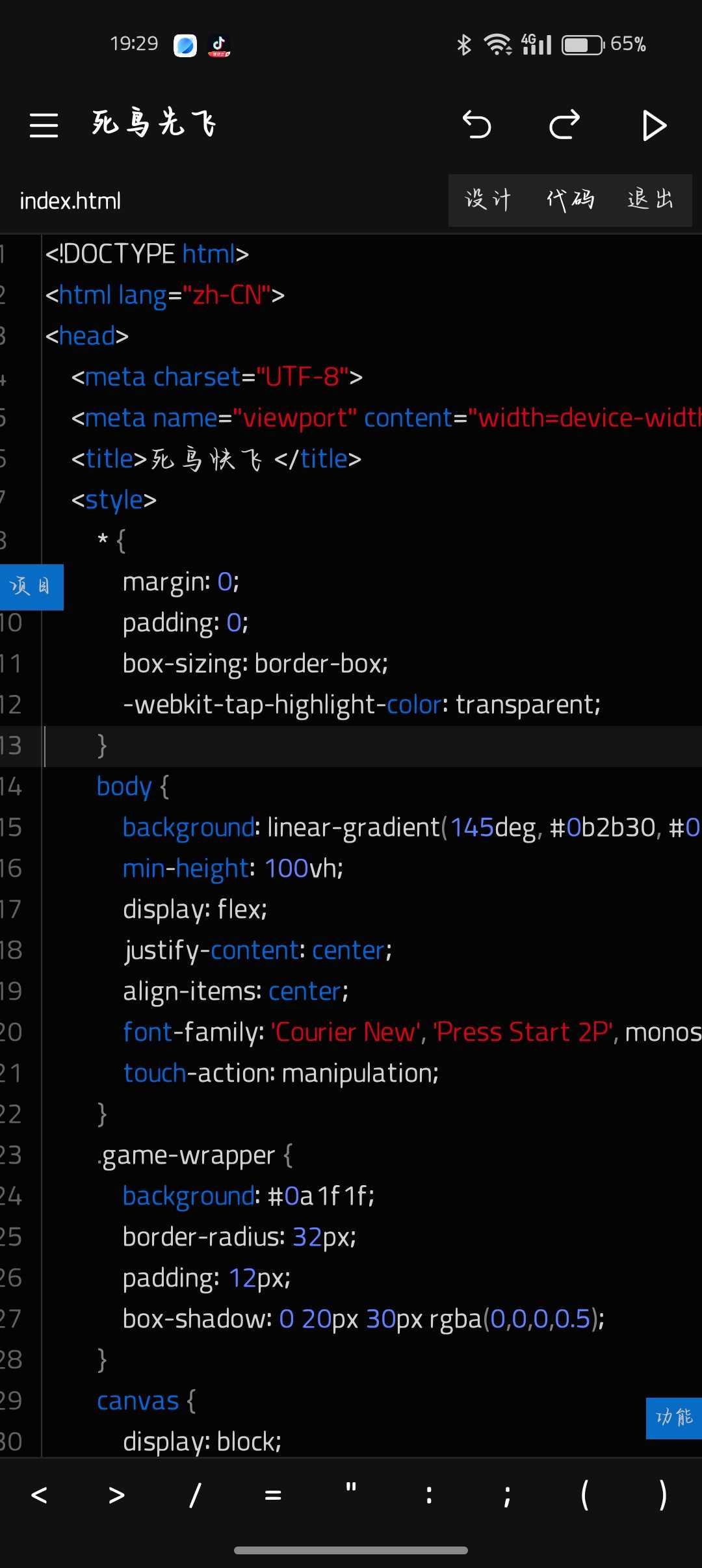Screen dimensions: 702x1568
Task: Select the index.html file label
Action: (x=70, y=202)
